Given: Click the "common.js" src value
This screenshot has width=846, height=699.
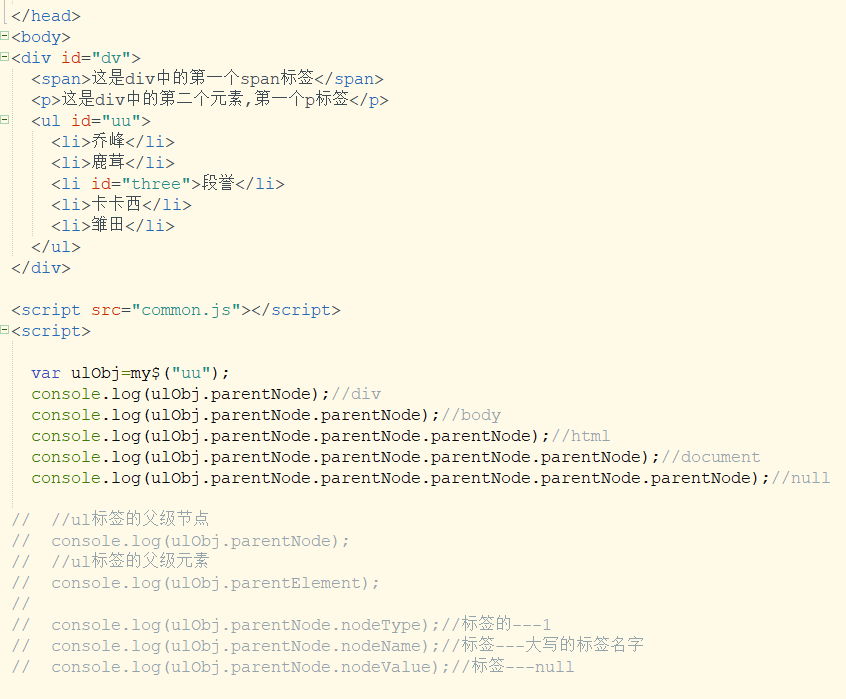Looking at the screenshot, I should pyautogui.click(x=186, y=310).
